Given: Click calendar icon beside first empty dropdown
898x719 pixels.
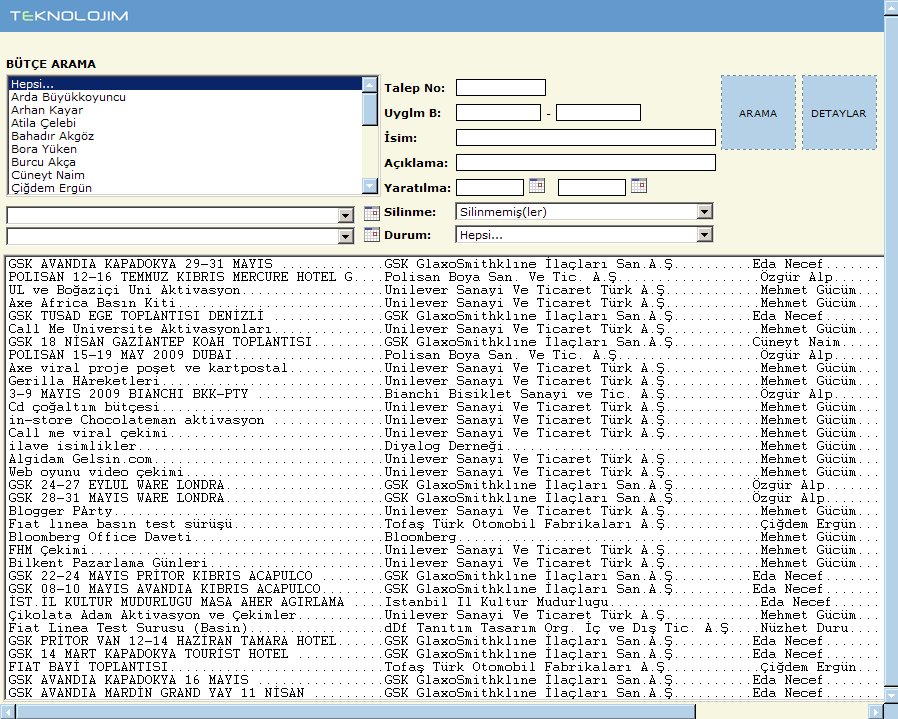Looking at the screenshot, I should (372, 214).
